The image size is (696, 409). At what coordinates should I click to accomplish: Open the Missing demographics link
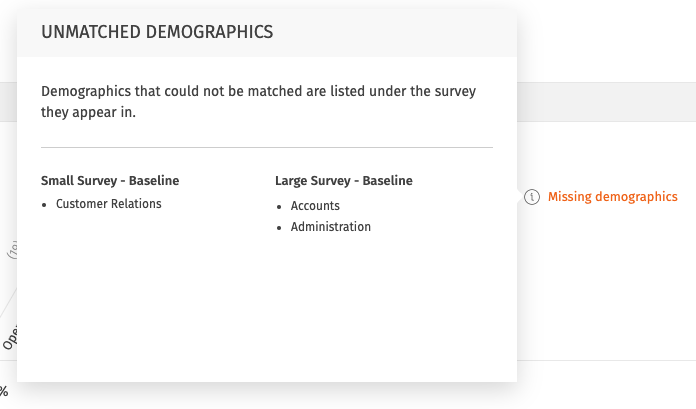[x=612, y=197]
